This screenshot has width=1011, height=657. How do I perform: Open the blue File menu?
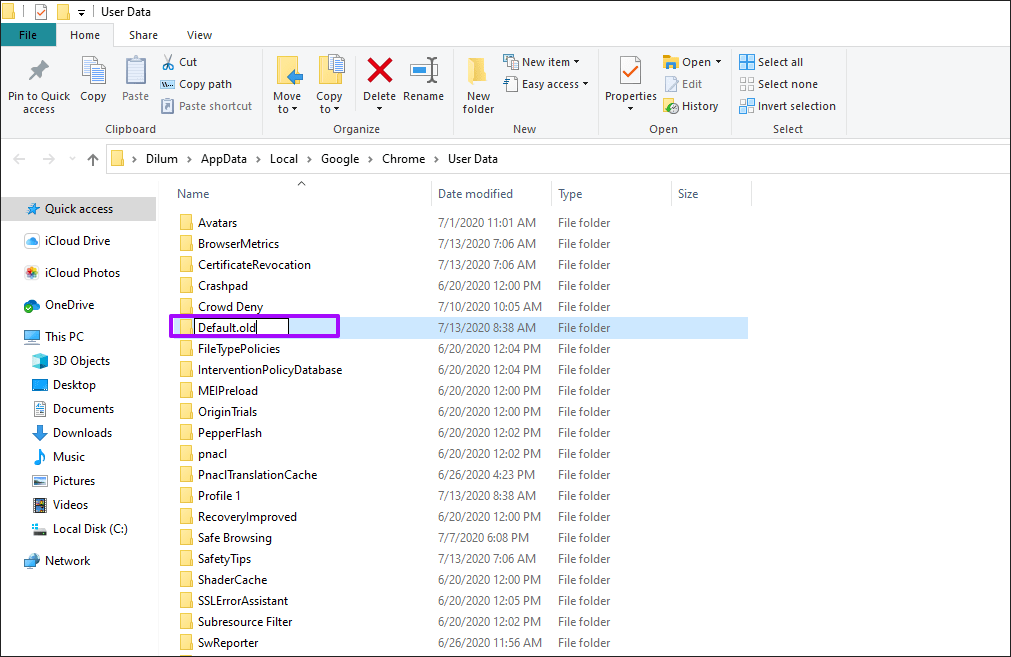[x=28, y=35]
